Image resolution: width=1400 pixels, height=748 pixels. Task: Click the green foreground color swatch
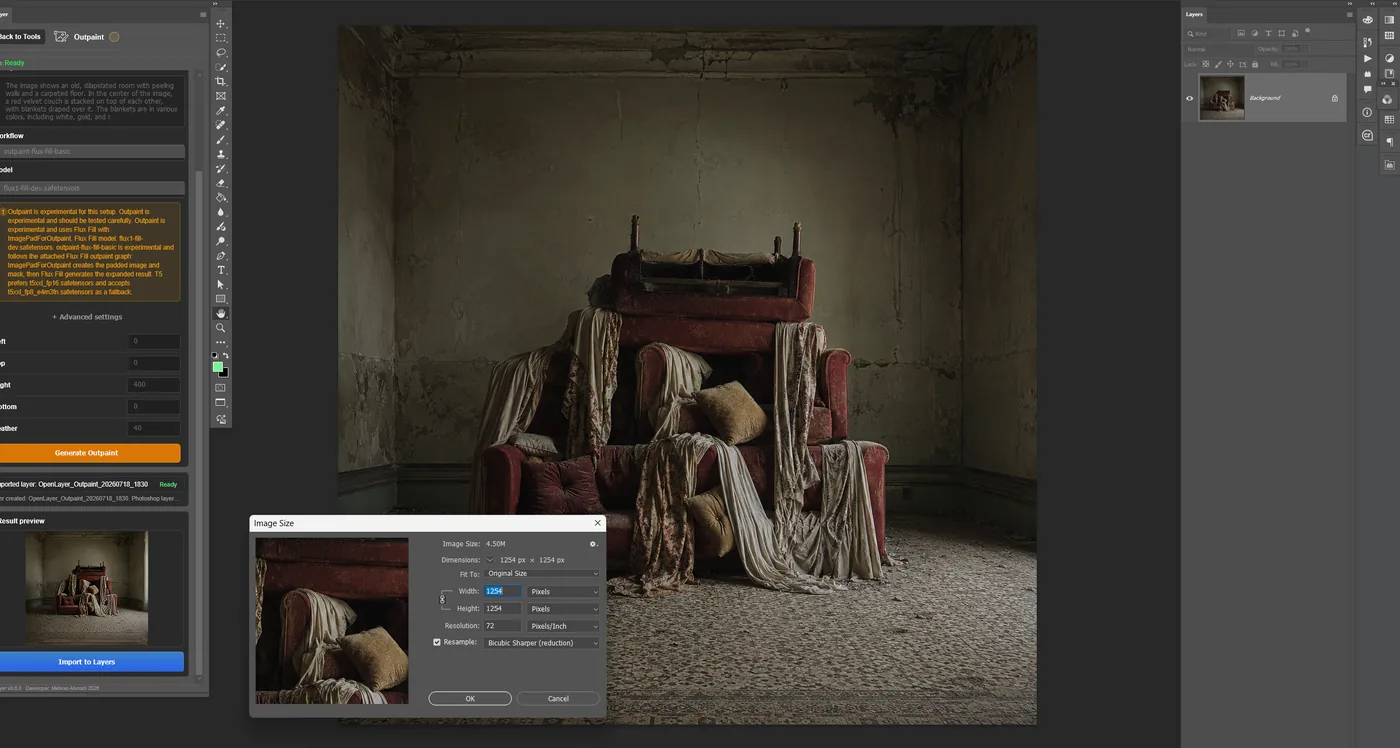point(218,367)
